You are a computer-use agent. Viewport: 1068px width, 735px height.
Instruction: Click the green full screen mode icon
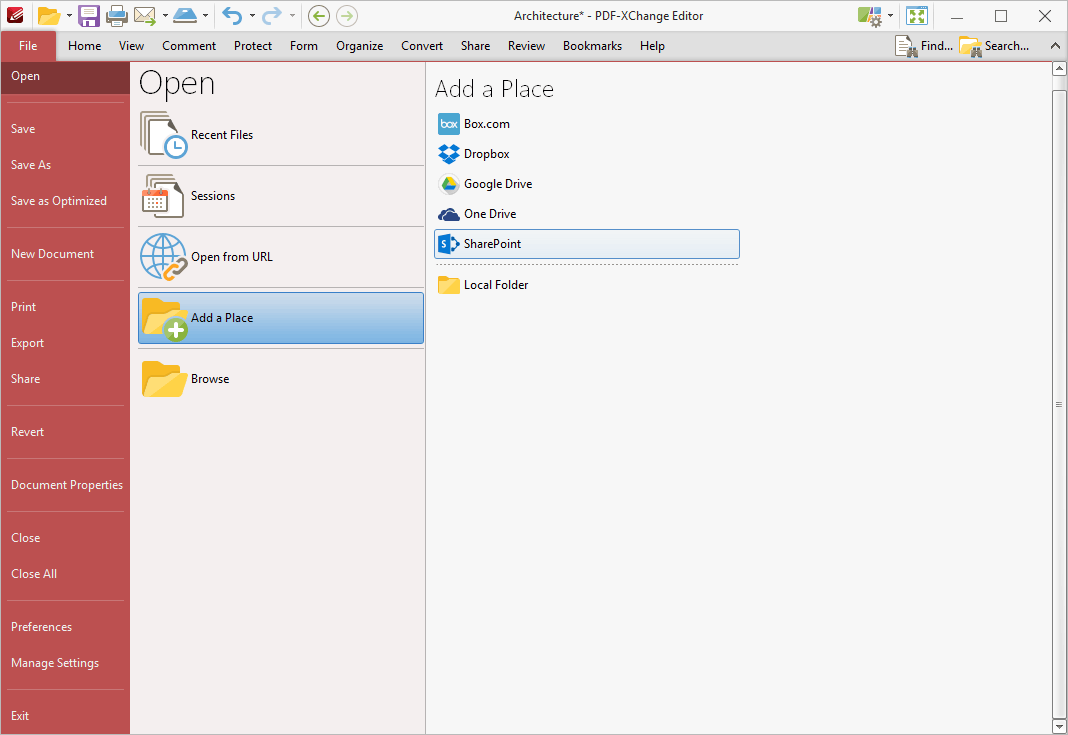[917, 16]
